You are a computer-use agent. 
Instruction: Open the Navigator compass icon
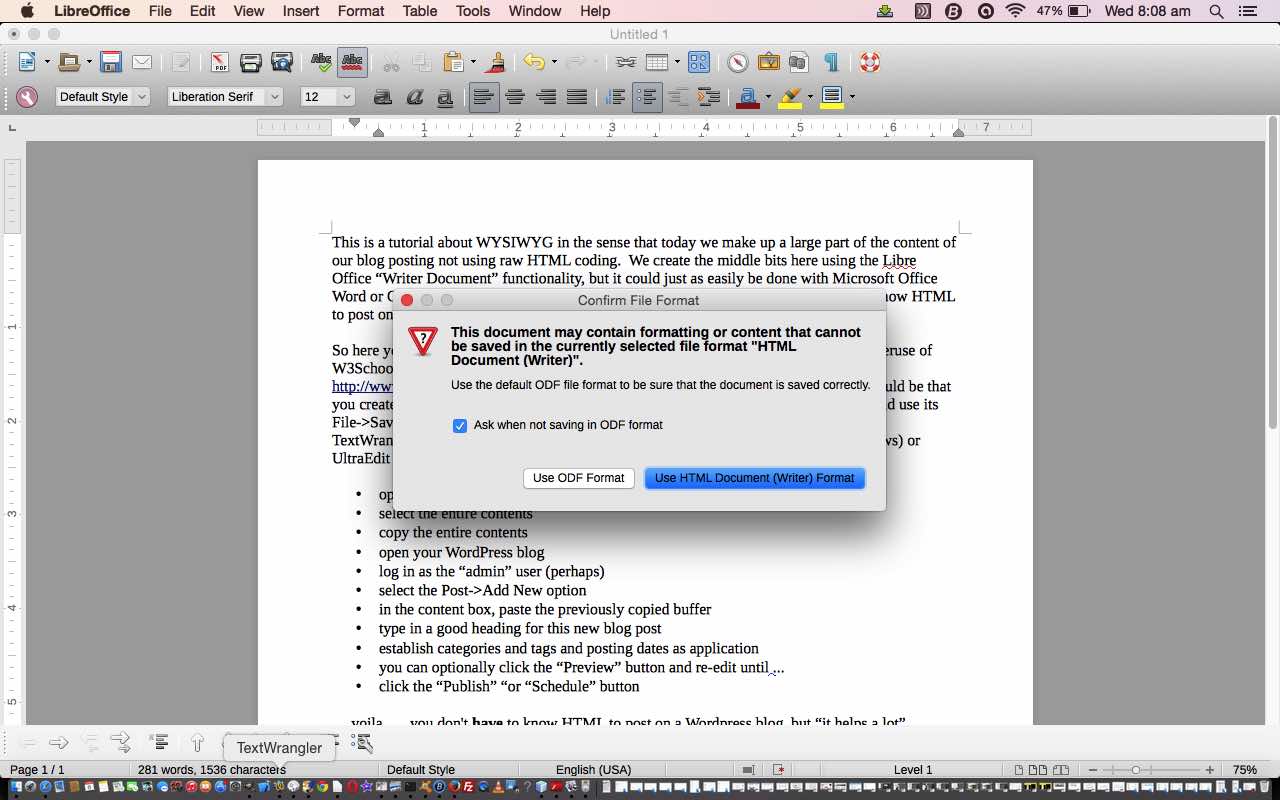click(x=738, y=62)
